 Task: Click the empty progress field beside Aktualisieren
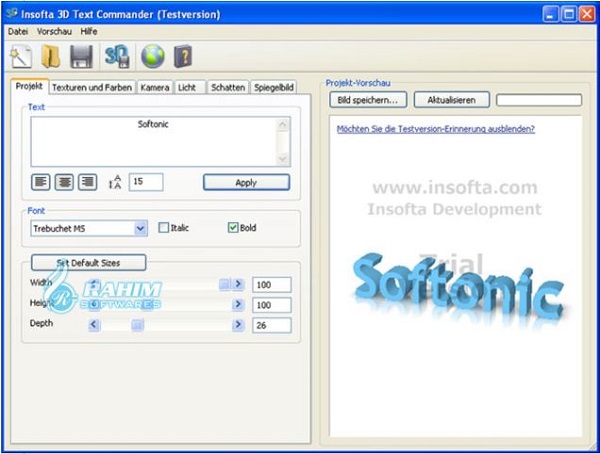point(539,100)
